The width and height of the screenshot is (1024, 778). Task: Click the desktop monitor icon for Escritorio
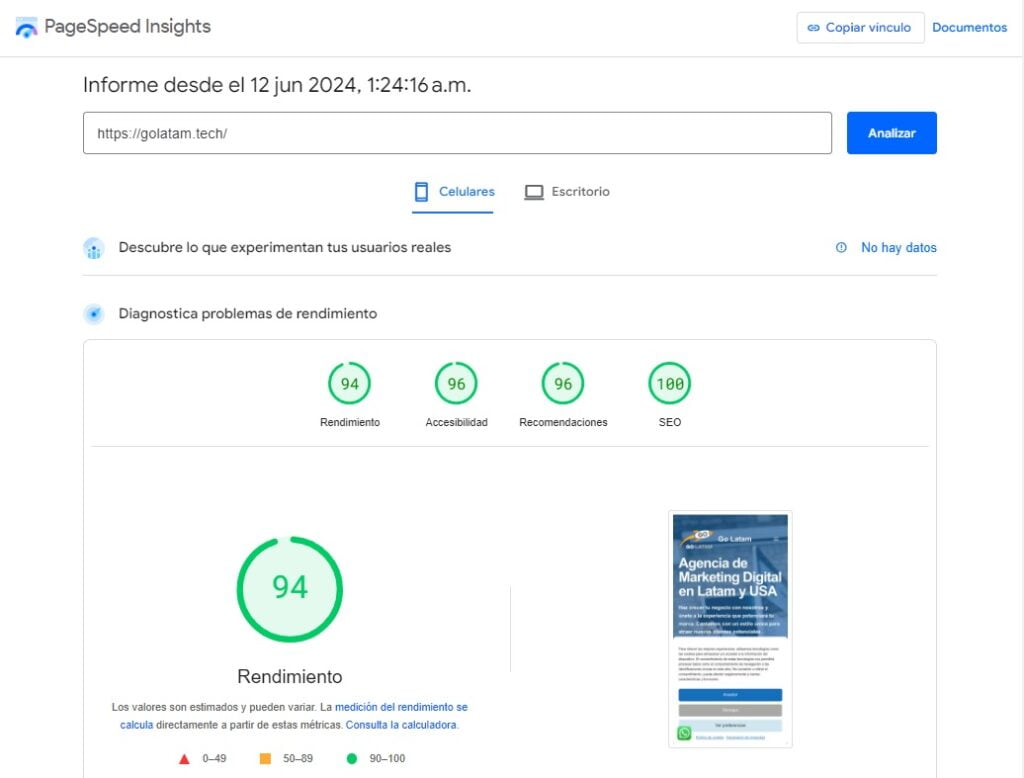click(x=534, y=192)
